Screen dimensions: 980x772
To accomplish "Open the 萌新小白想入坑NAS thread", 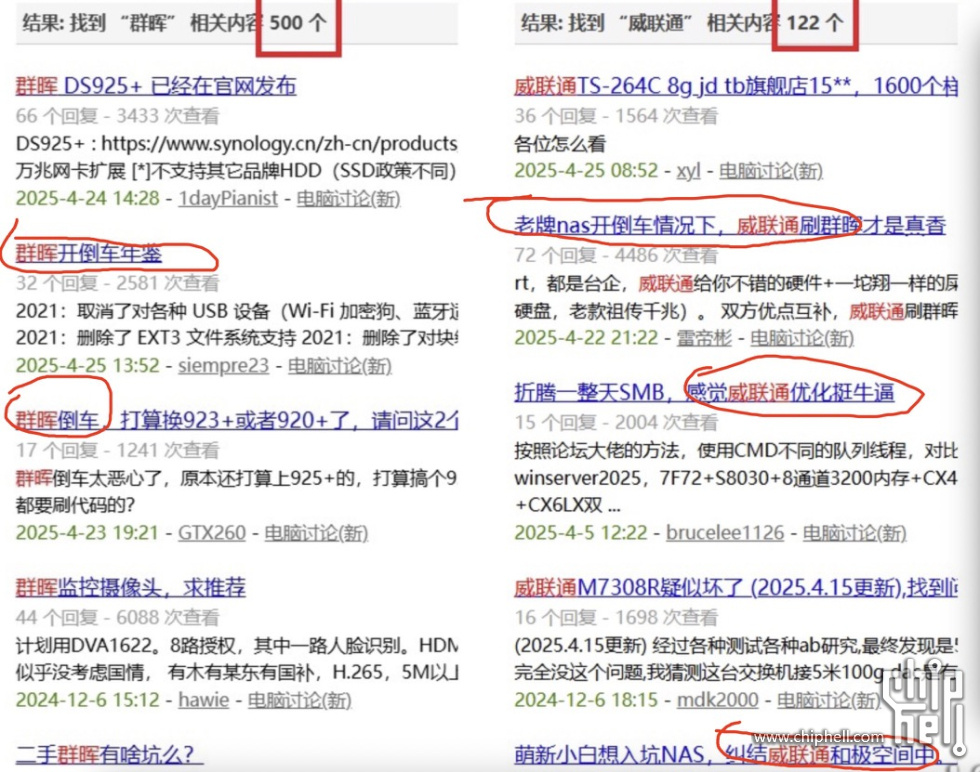I will 729,754.
